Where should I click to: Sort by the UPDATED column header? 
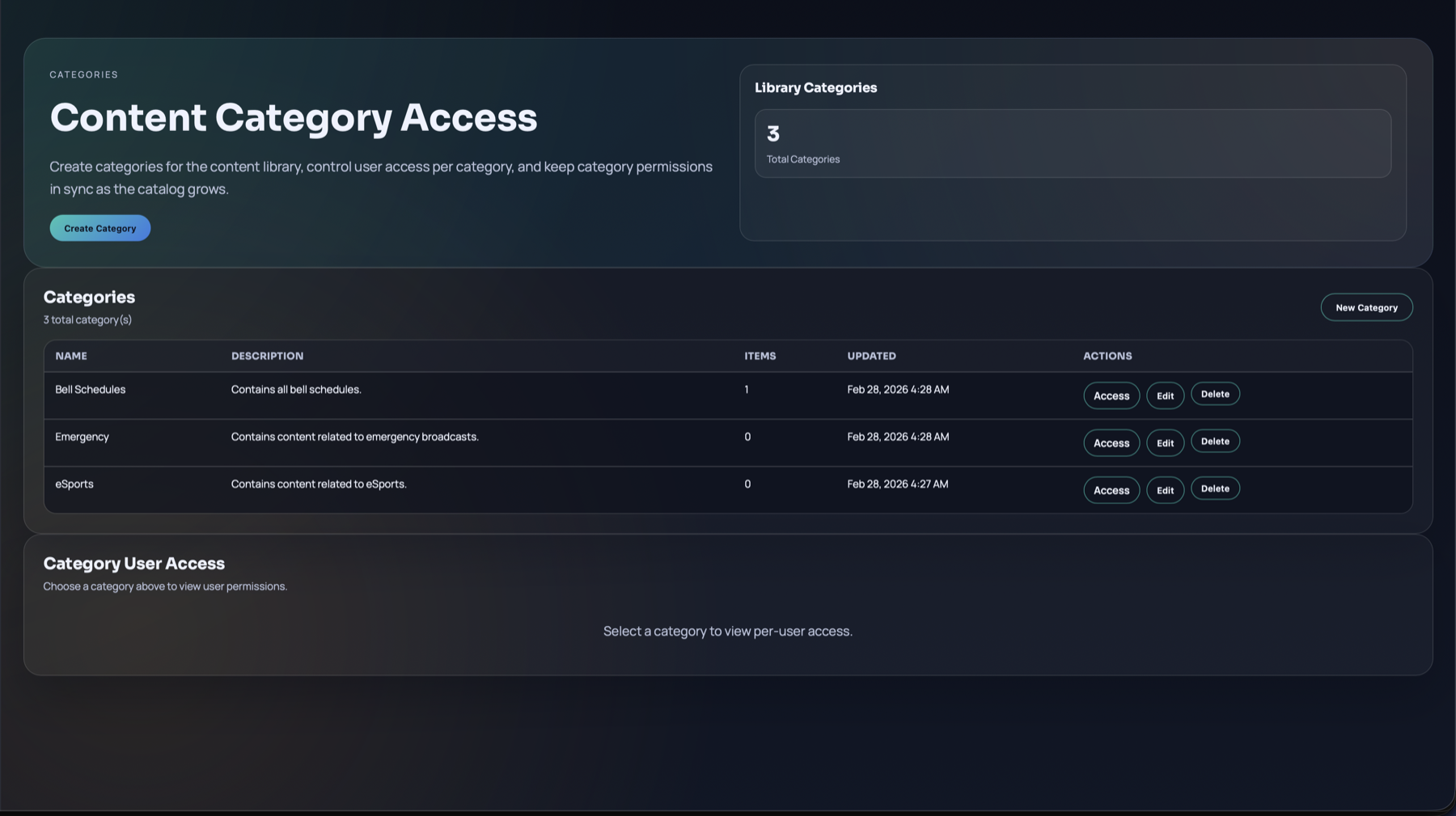[871, 356]
